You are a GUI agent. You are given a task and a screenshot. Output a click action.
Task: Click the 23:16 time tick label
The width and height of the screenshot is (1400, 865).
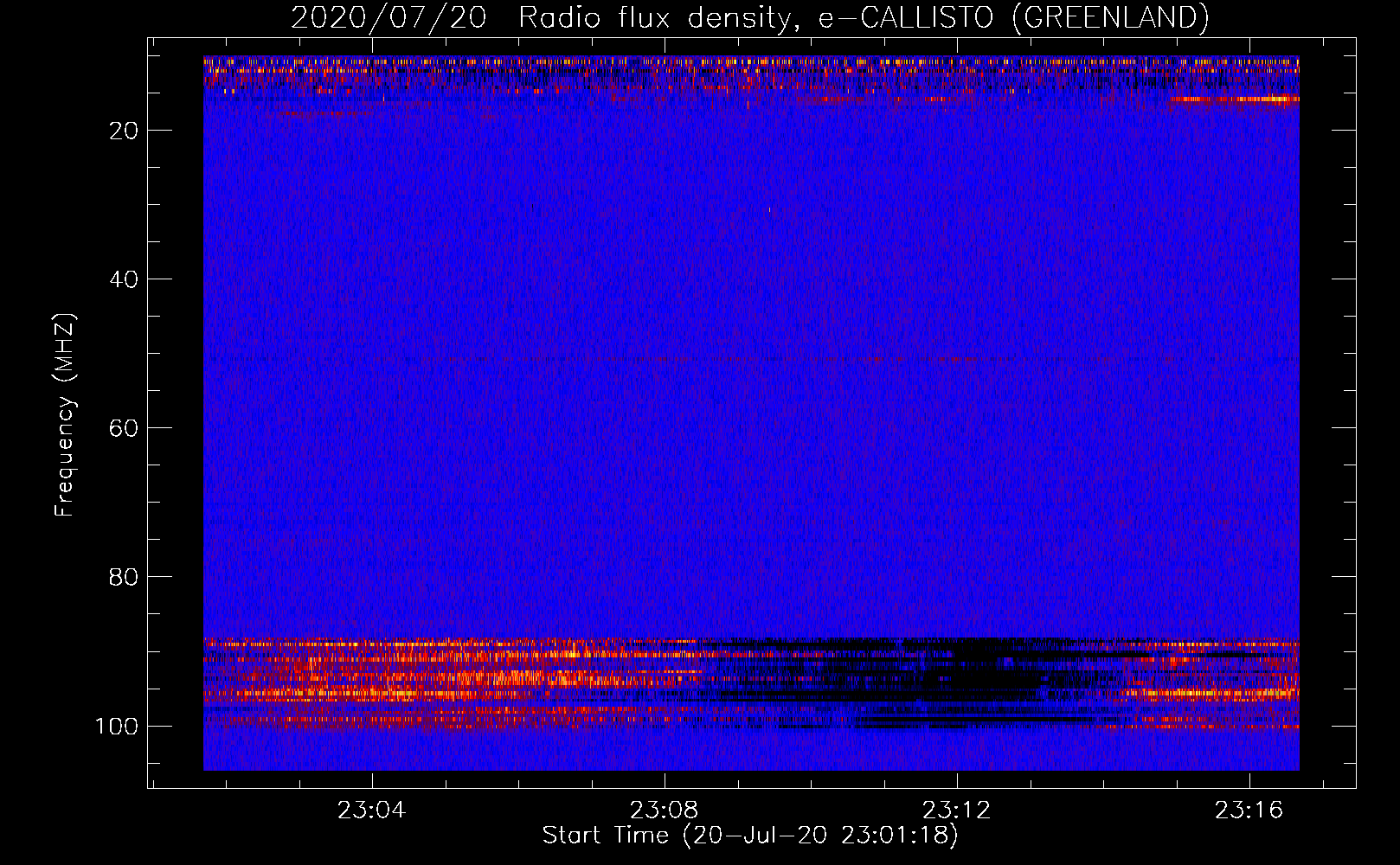point(1249,811)
